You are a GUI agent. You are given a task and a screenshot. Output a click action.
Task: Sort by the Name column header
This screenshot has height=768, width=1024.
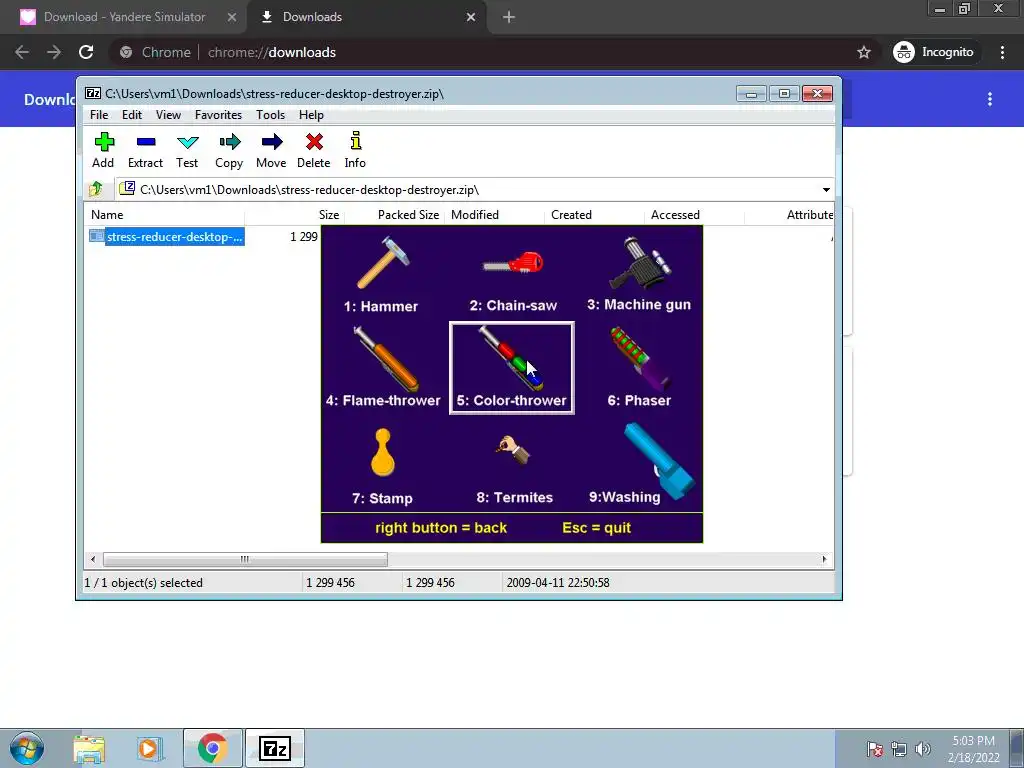click(x=164, y=215)
